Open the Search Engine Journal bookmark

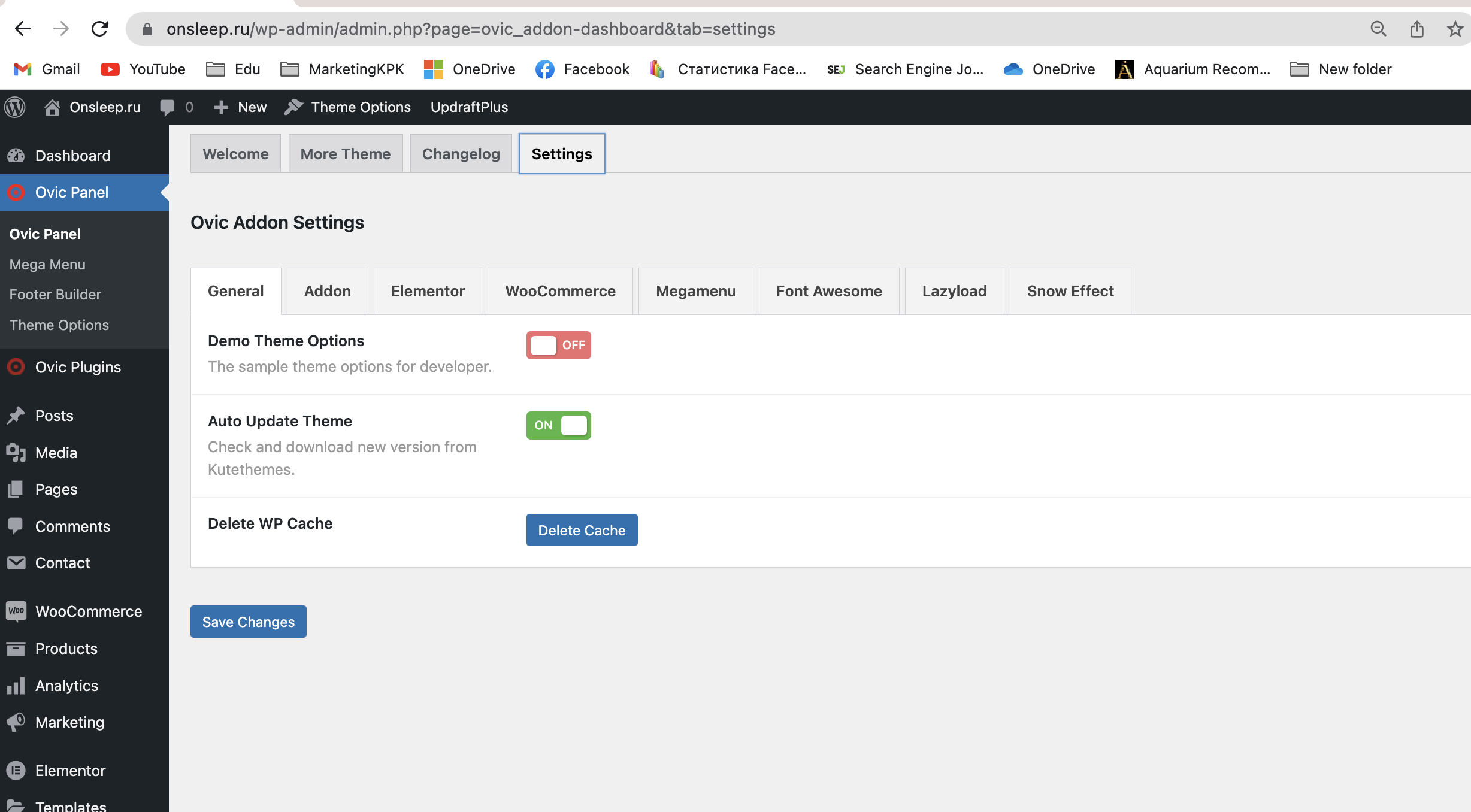(x=905, y=69)
